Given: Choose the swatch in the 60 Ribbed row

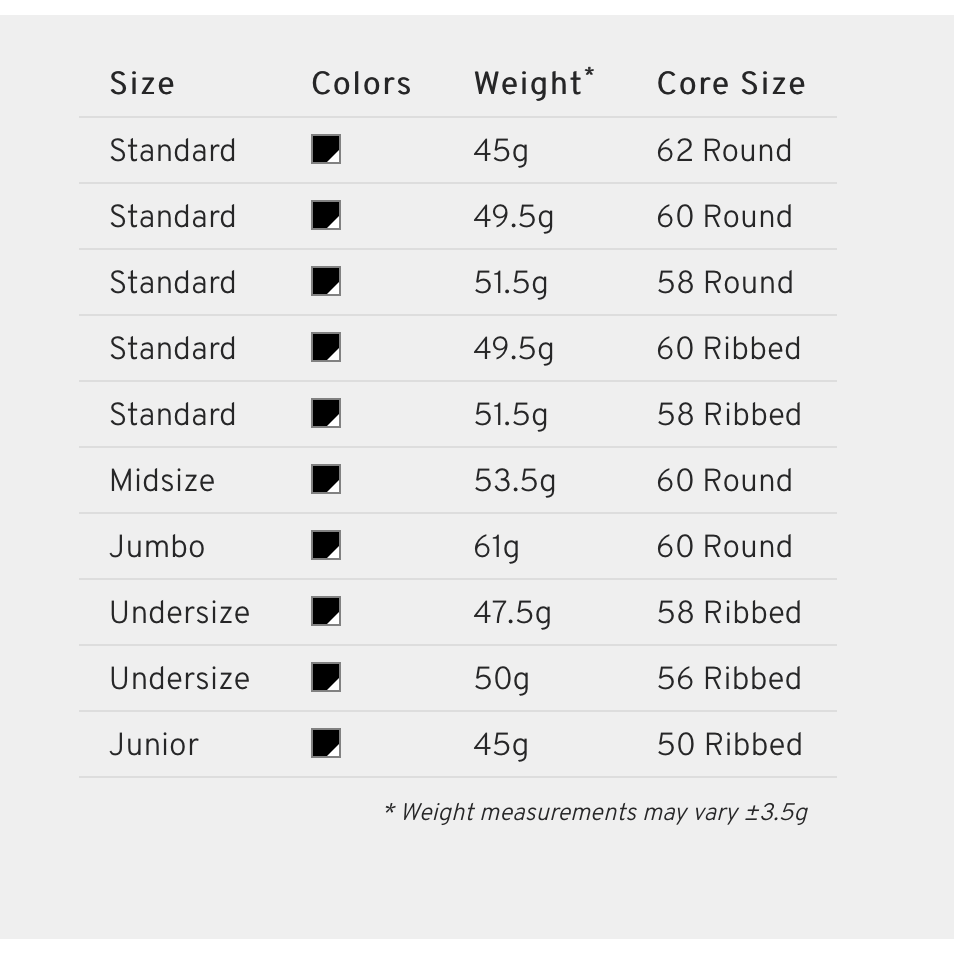Looking at the screenshot, I should (326, 348).
